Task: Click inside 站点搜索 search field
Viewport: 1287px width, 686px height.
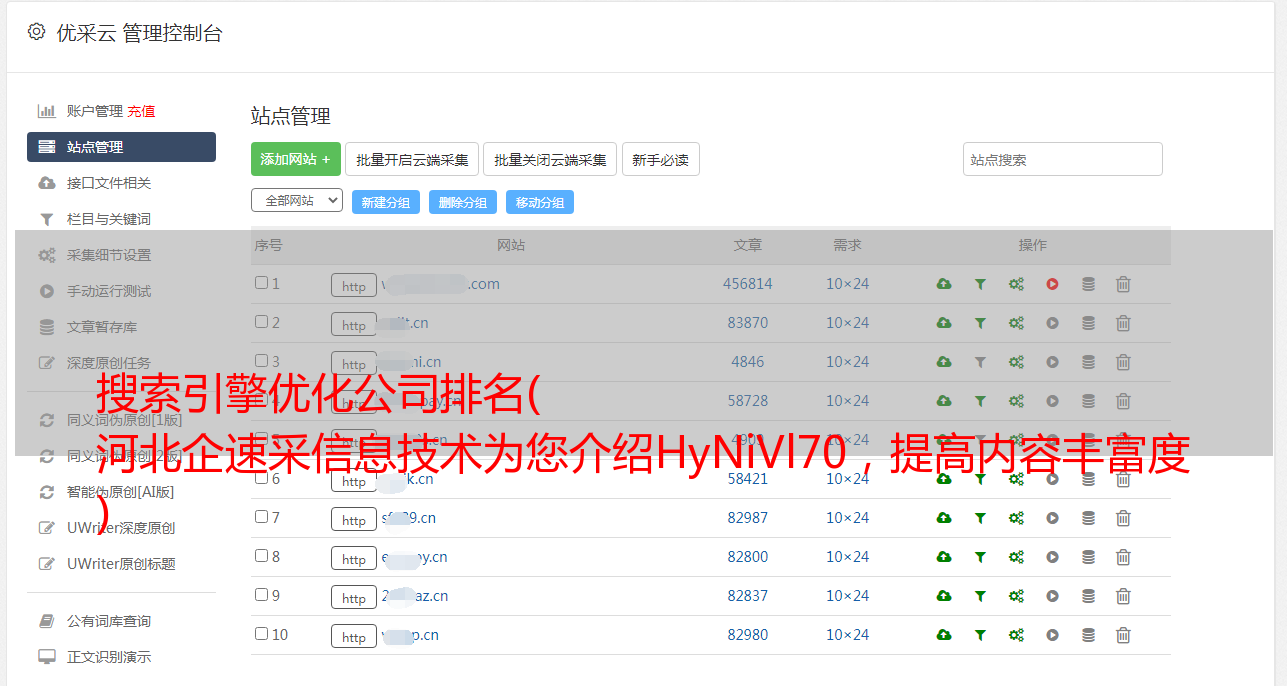Action: click(x=1062, y=159)
